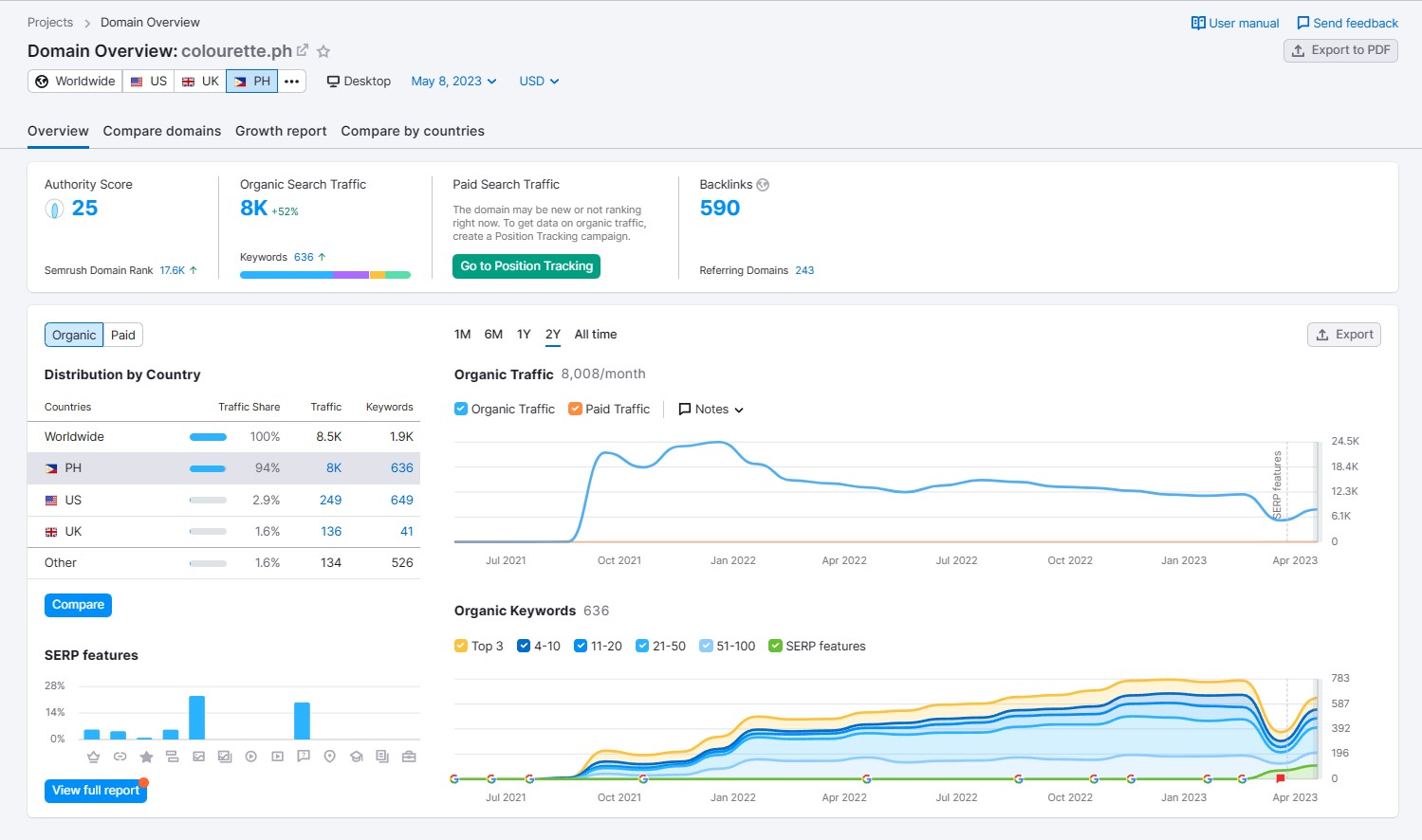Screen dimensions: 1422x840
Task: Select the All time range tab
Action: (596, 335)
